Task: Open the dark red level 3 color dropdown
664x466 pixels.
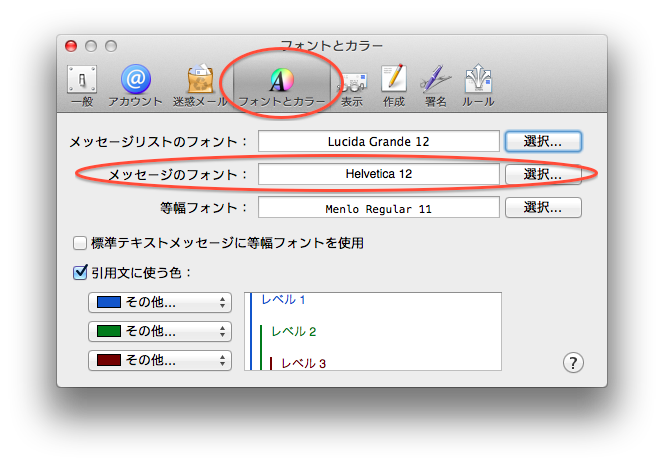Action: [159, 360]
